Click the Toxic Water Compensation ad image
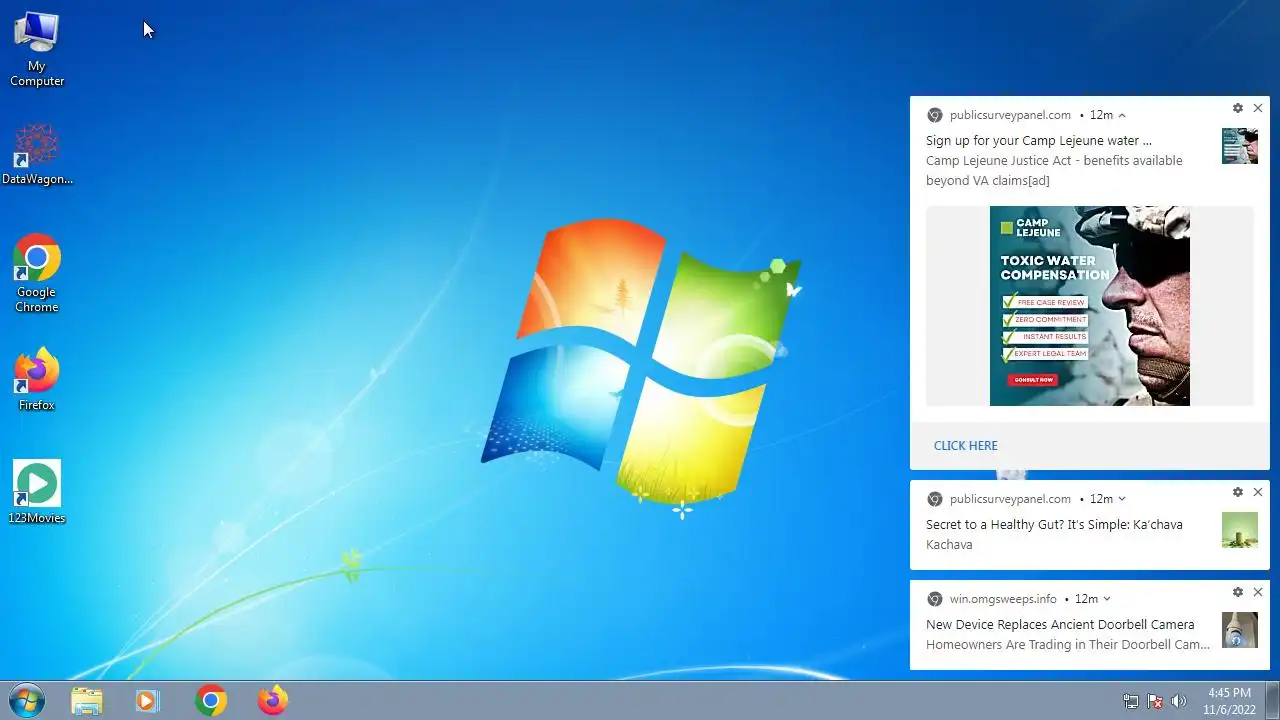Image resolution: width=1280 pixels, height=720 pixels. coord(1090,306)
